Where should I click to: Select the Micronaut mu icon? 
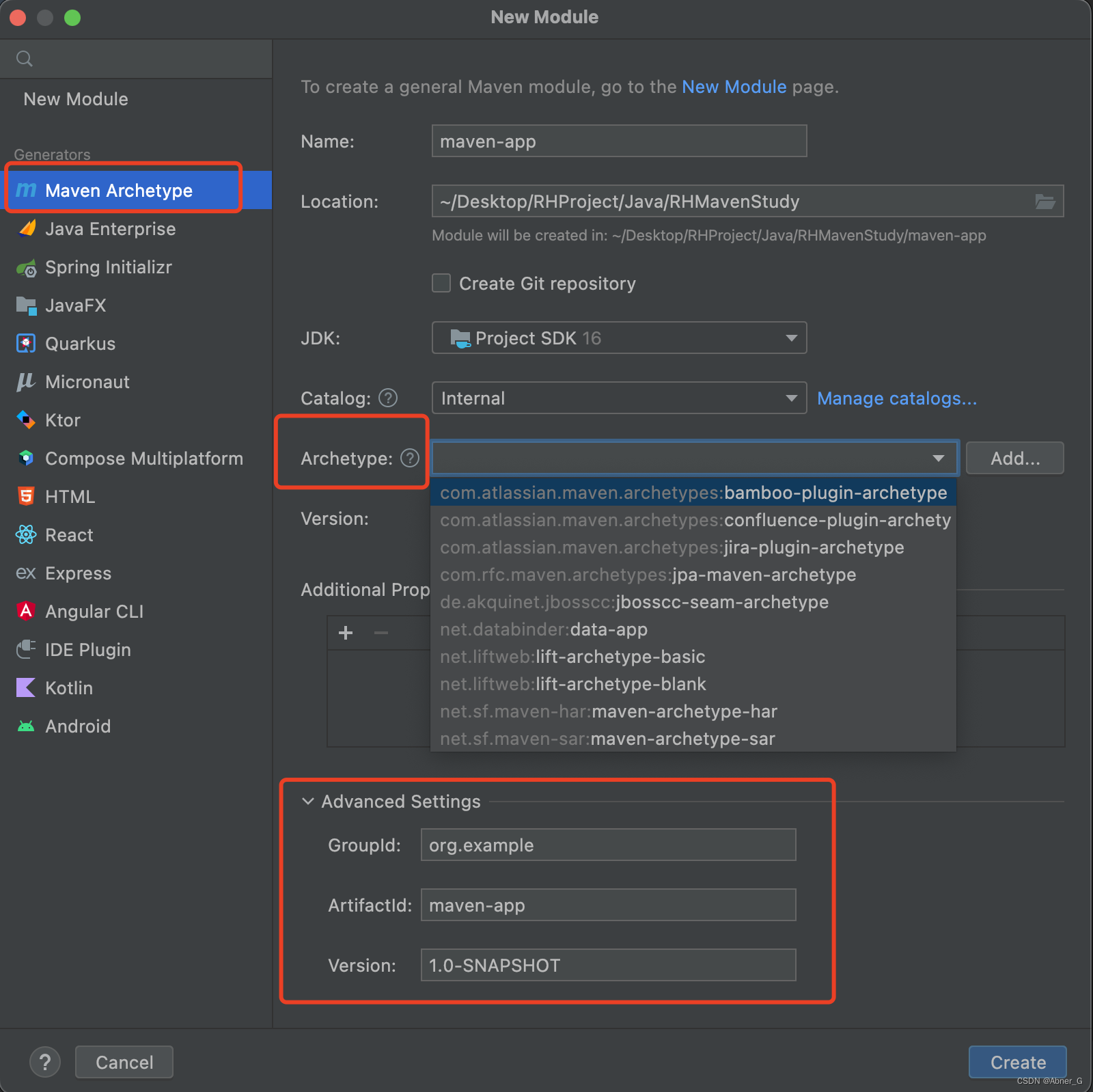[x=26, y=382]
